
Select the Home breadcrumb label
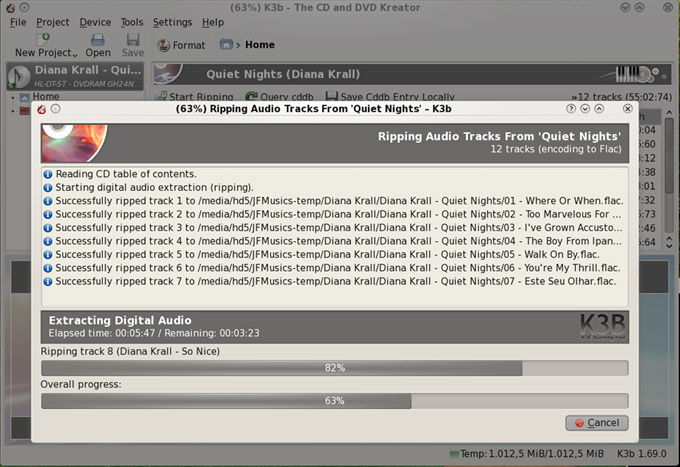pyautogui.click(x=260, y=45)
